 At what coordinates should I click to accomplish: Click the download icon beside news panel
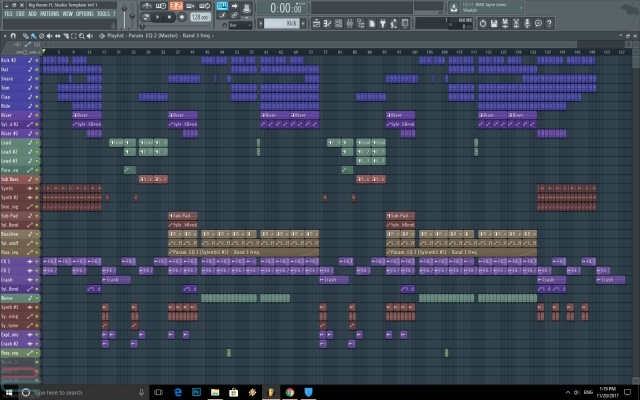click(453, 7)
